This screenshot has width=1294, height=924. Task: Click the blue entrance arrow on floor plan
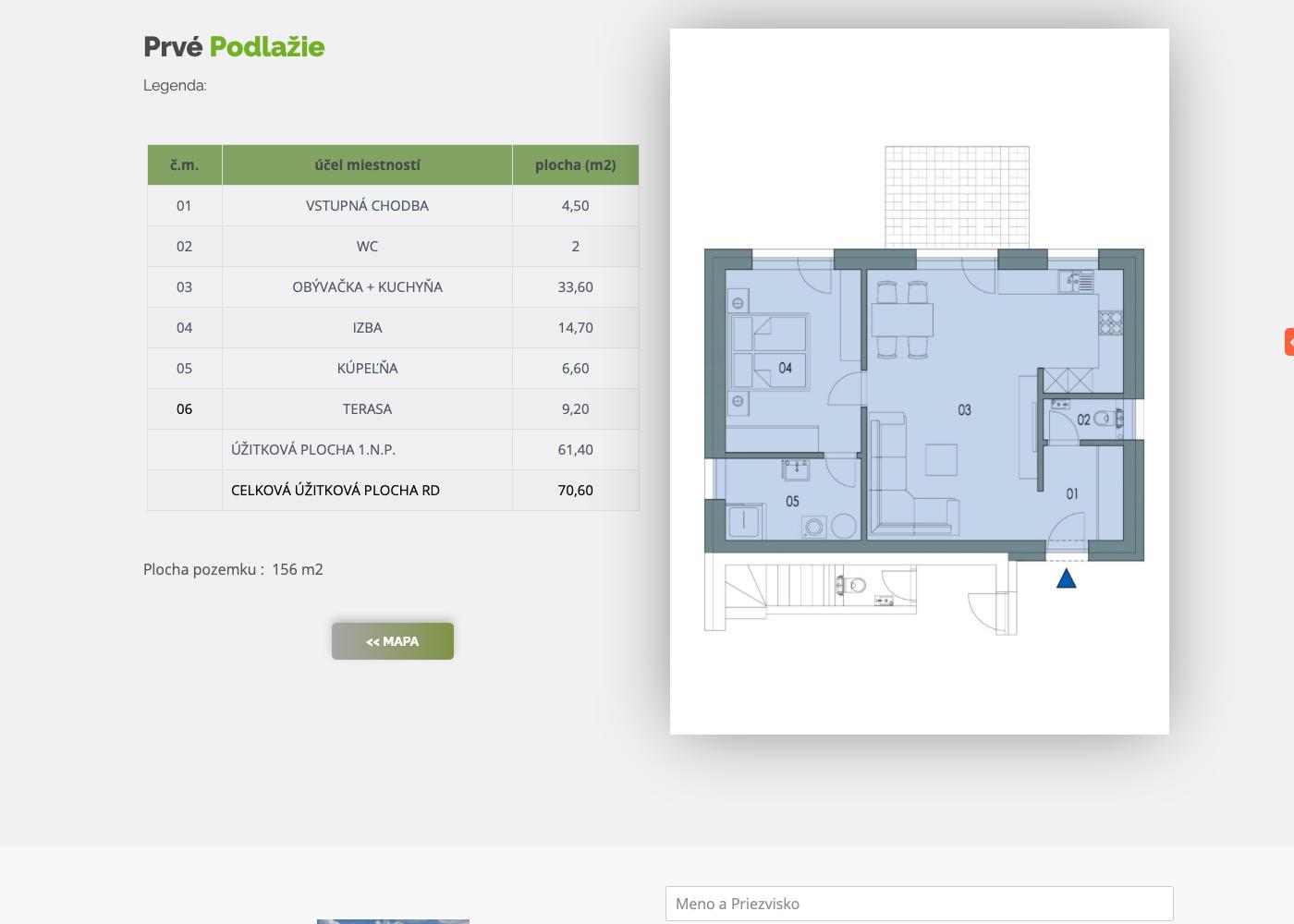coord(1066,578)
